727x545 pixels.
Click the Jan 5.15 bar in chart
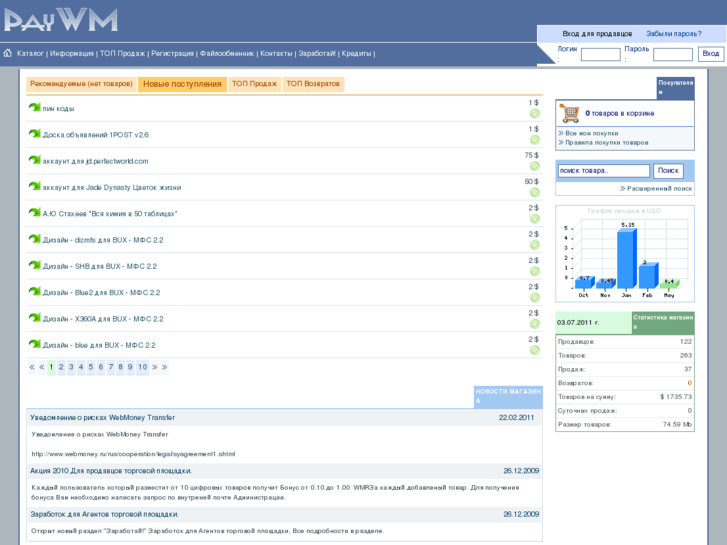626,259
